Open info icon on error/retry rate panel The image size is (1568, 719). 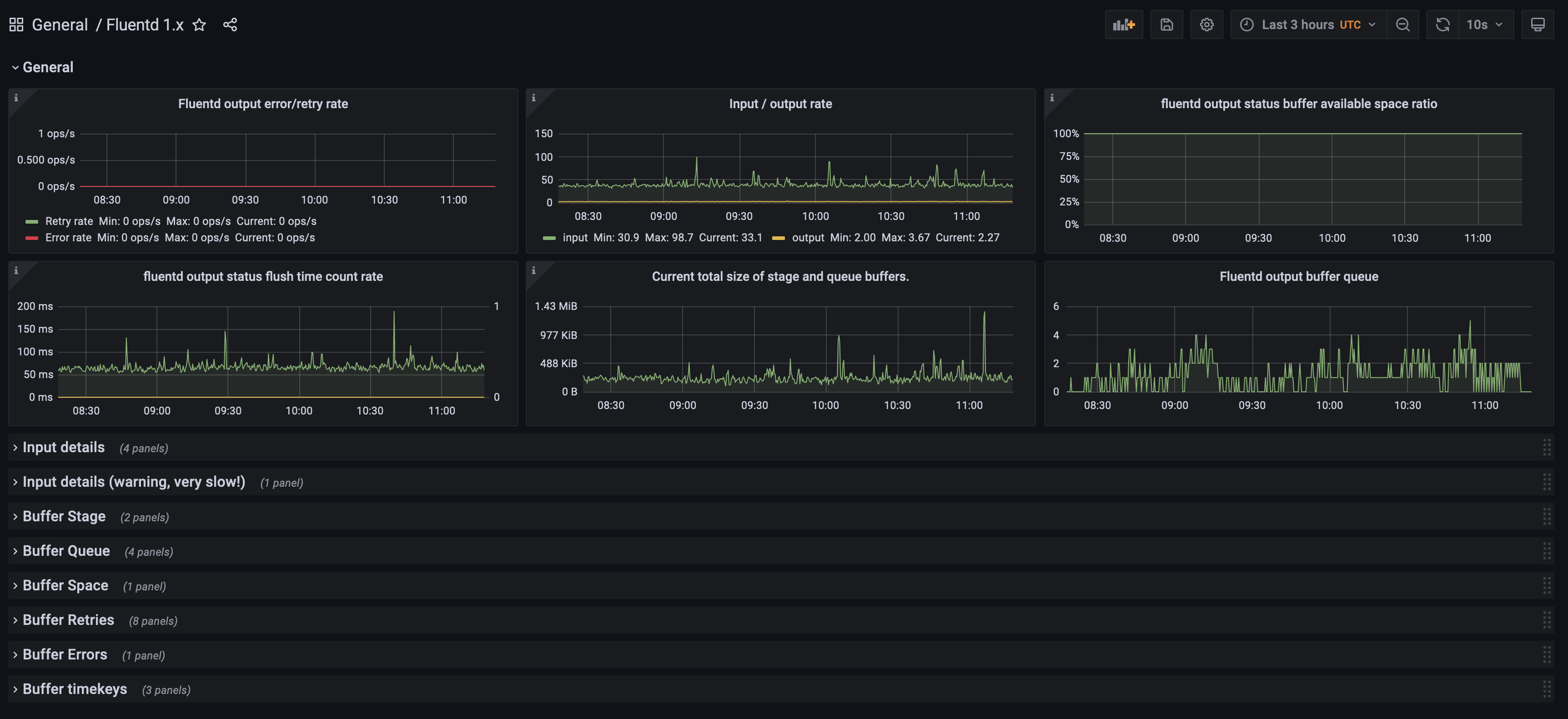click(16, 97)
